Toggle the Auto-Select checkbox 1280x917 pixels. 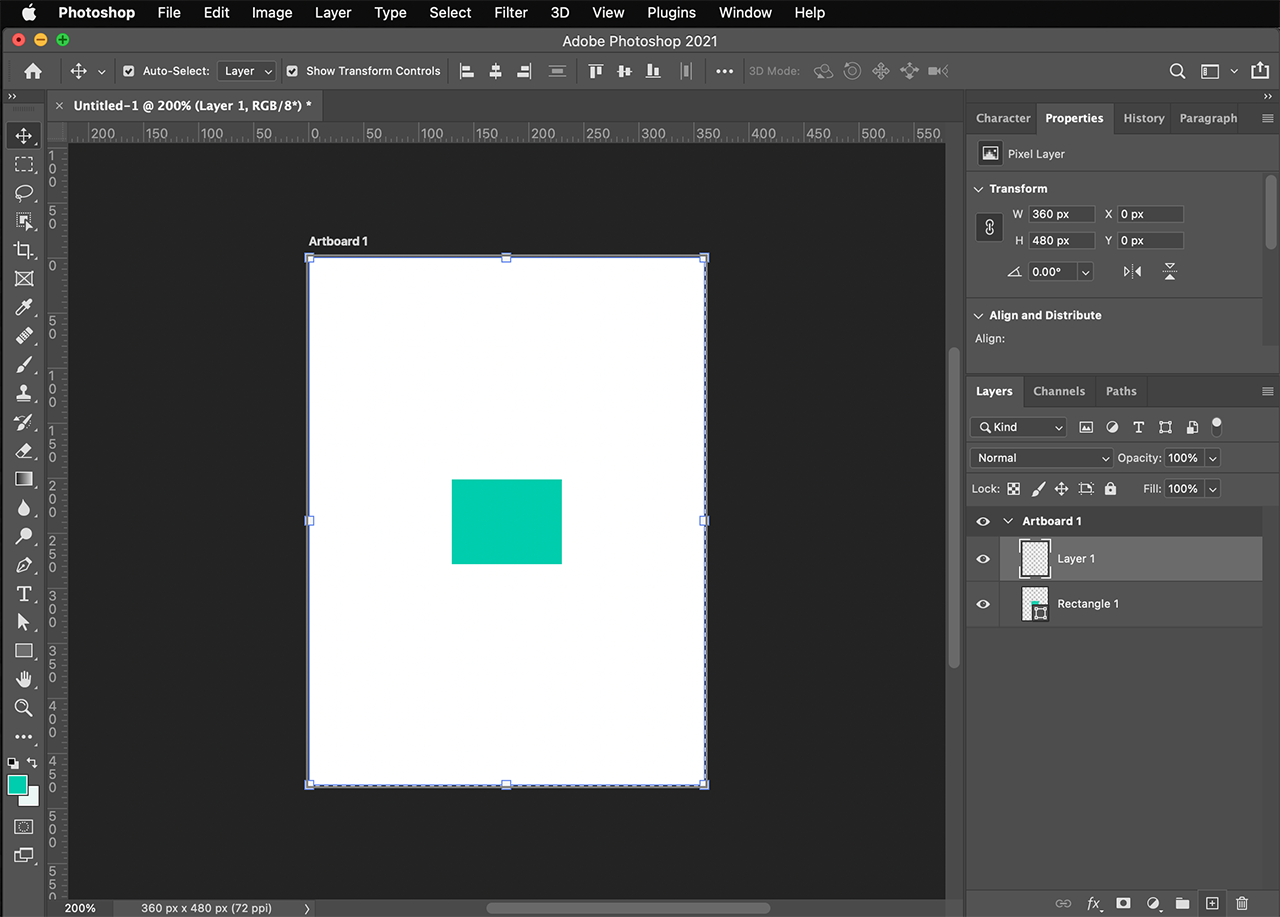[x=128, y=71]
